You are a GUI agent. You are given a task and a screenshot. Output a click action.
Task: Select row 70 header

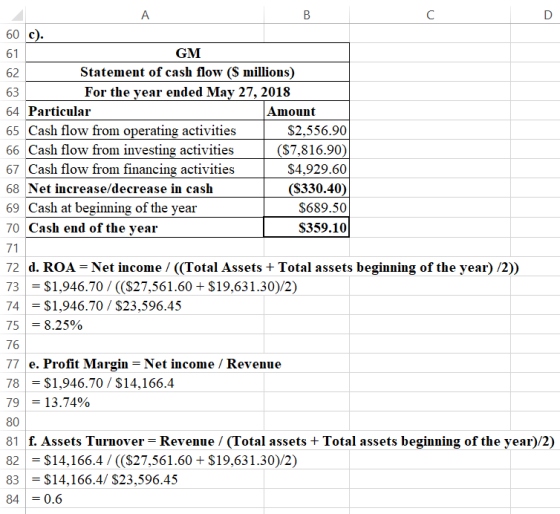pyautogui.click(x=13, y=228)
